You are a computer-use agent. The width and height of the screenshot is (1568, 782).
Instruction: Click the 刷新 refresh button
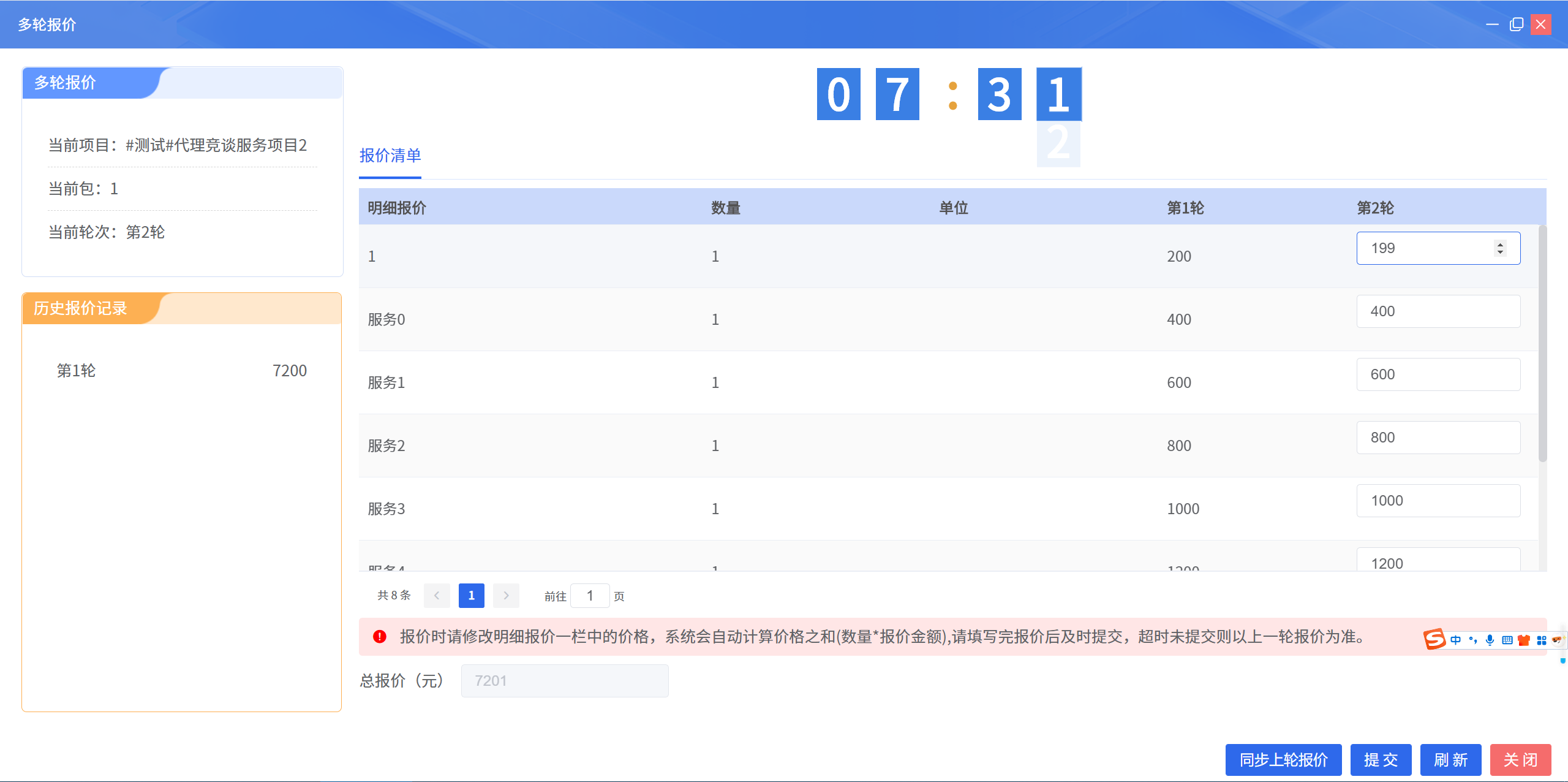tap(1450, 760)
